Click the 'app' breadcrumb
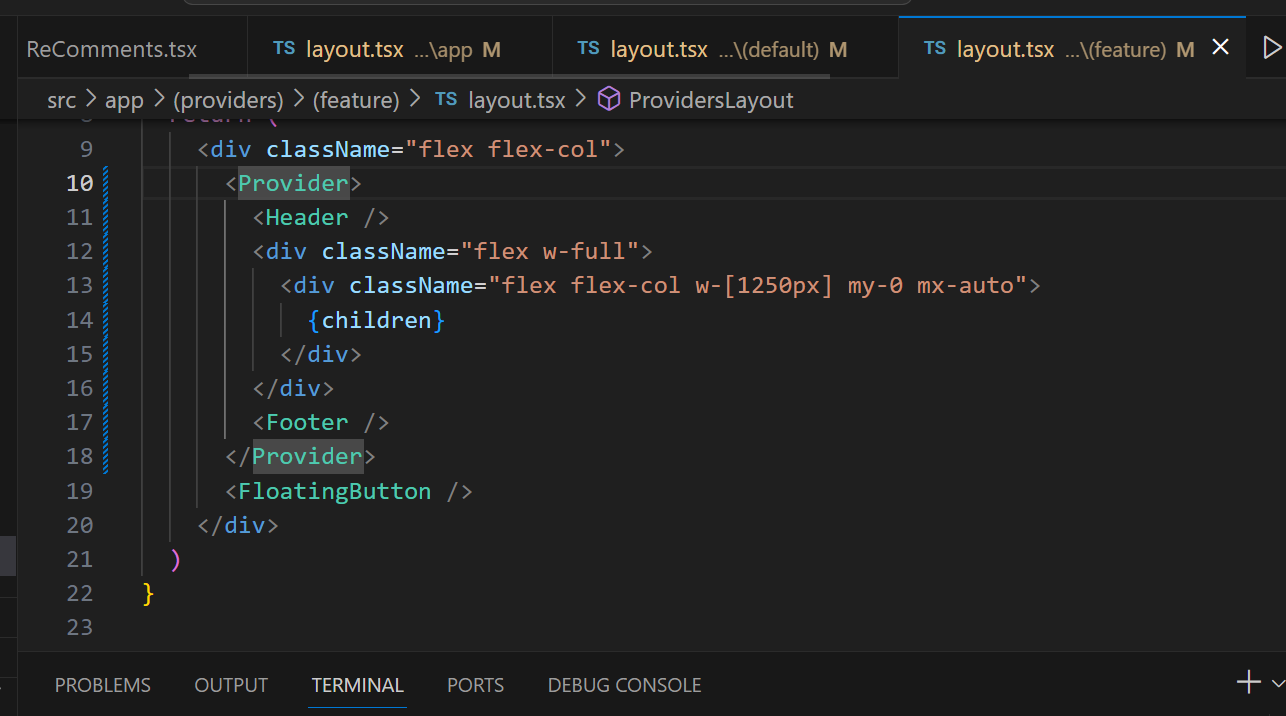This screenshot has width=1286, height=716. [124, 100]
